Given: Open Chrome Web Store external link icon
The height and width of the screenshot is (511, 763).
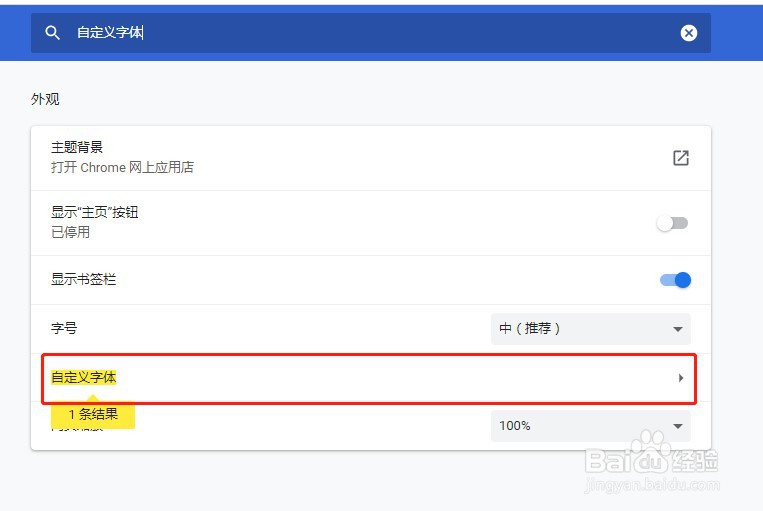Looking at the screenshot, I should (681, 158).
